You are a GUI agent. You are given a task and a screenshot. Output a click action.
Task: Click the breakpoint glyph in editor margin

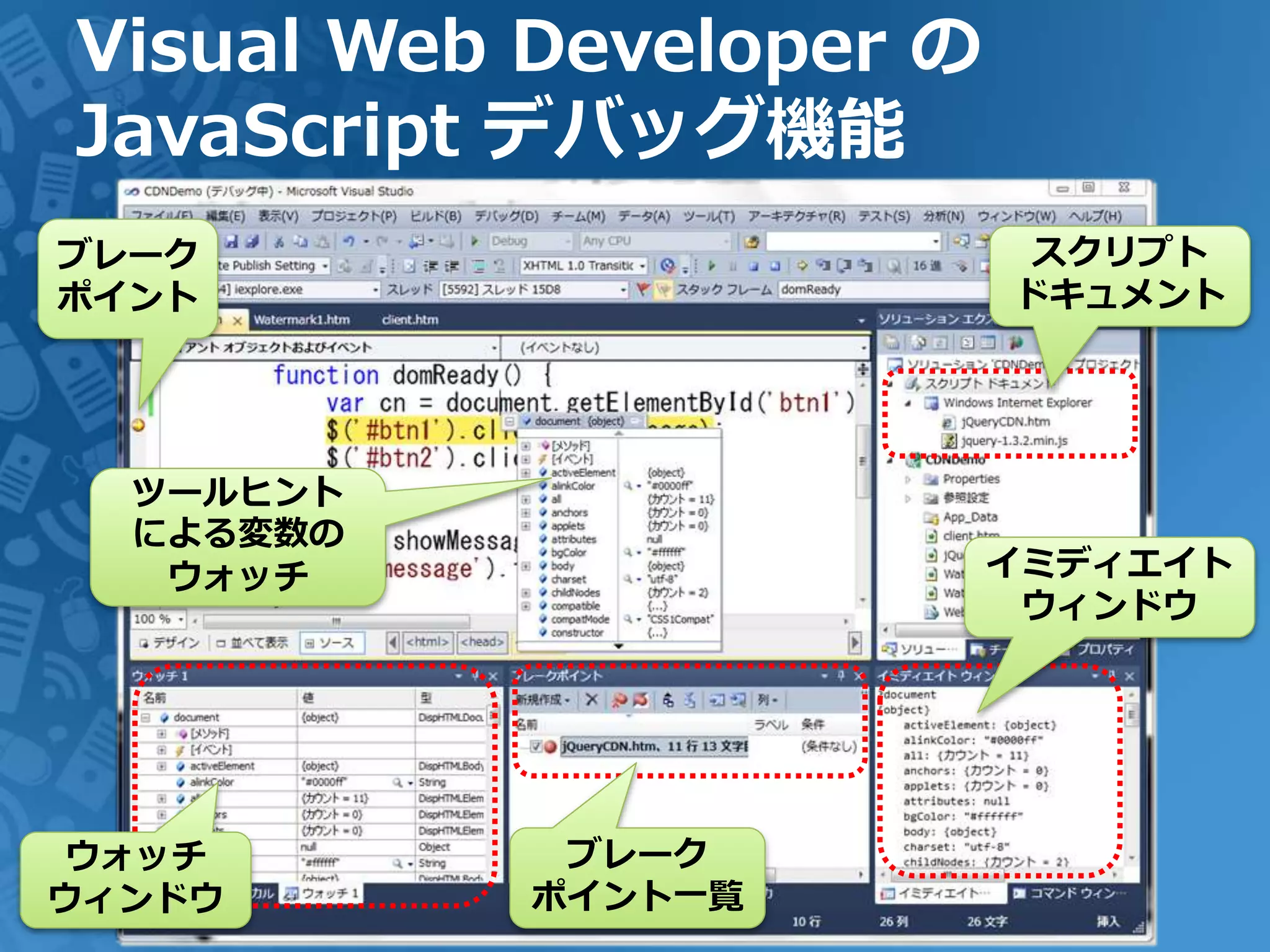pos(139,425)
